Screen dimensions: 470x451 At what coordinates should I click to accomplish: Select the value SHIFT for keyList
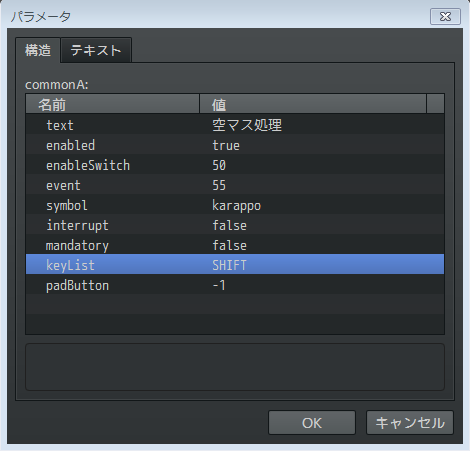click(322, 265)
